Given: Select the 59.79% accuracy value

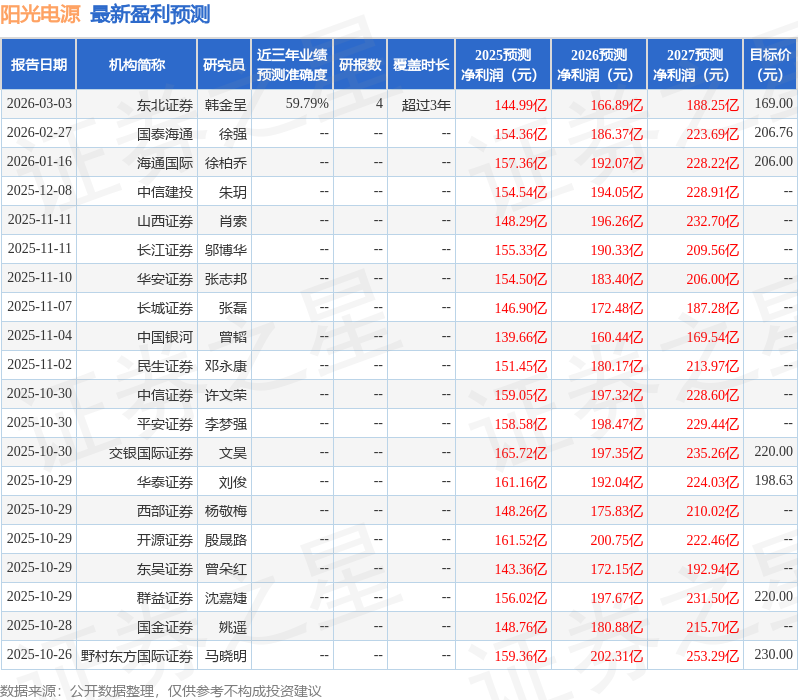Looking at the screenshot, I should 307,104.
